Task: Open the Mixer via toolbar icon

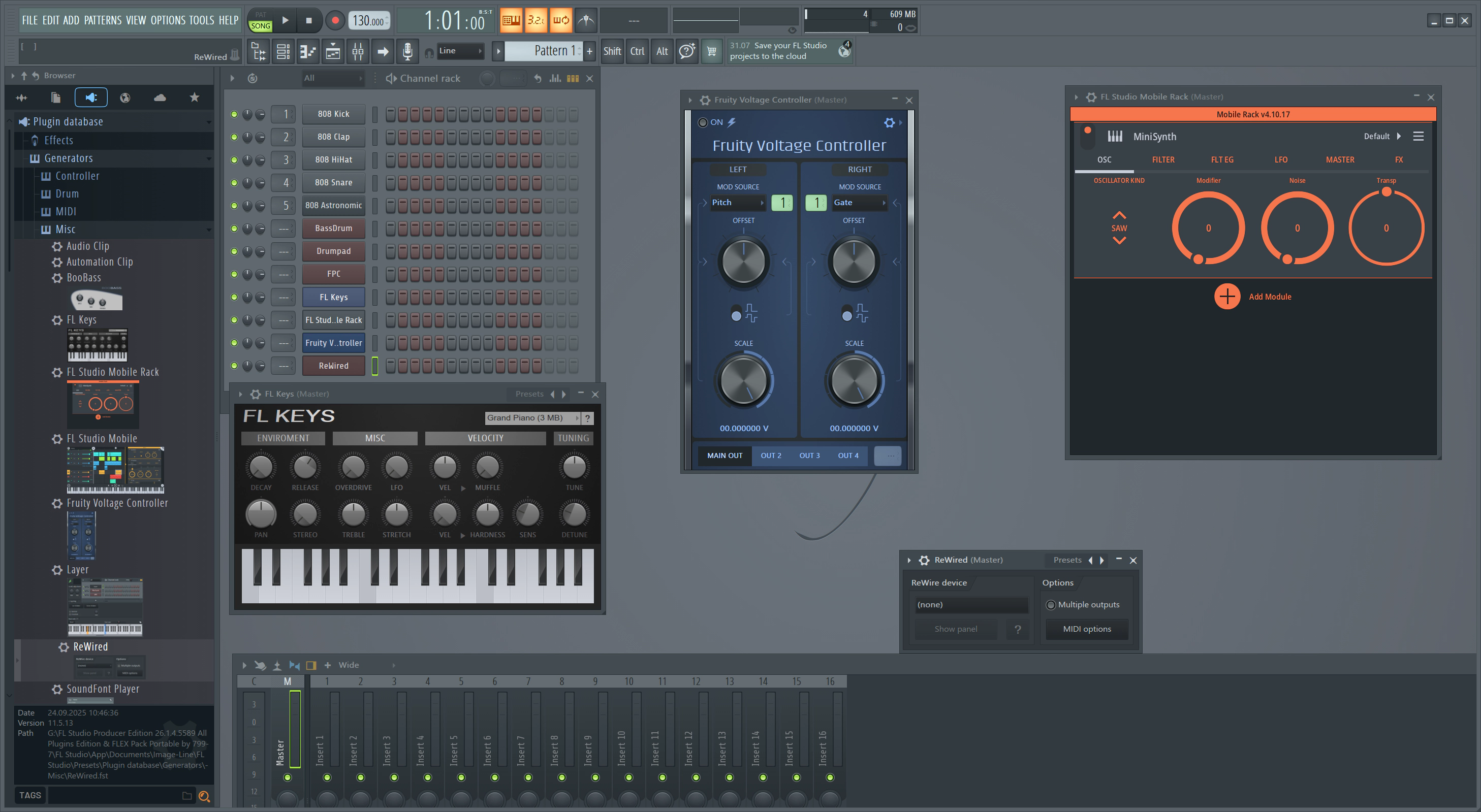Action: click(x=358, y=52)
